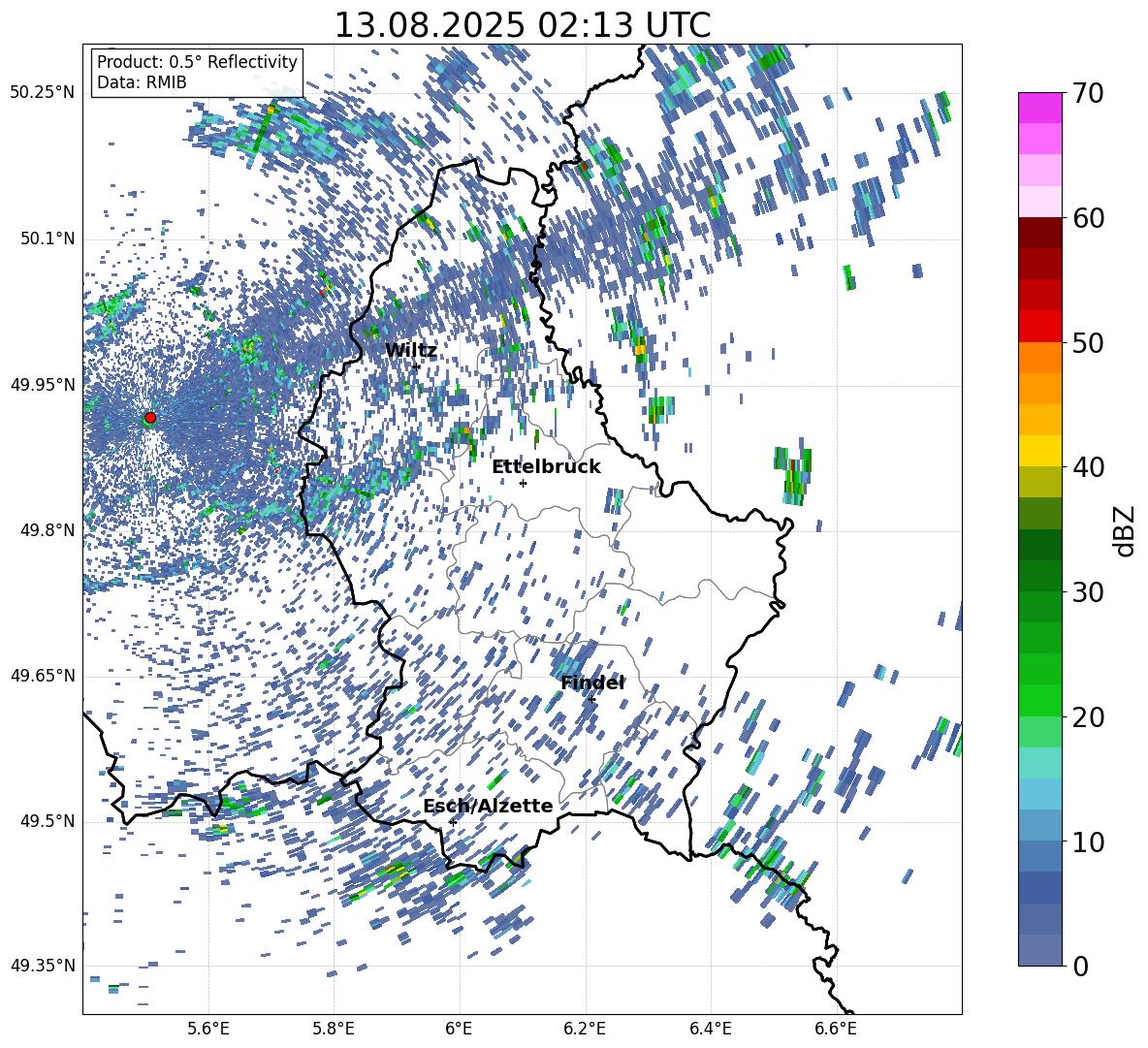
Task: Click the cross marker below Wiltz
Action: (x=416, y=366)
